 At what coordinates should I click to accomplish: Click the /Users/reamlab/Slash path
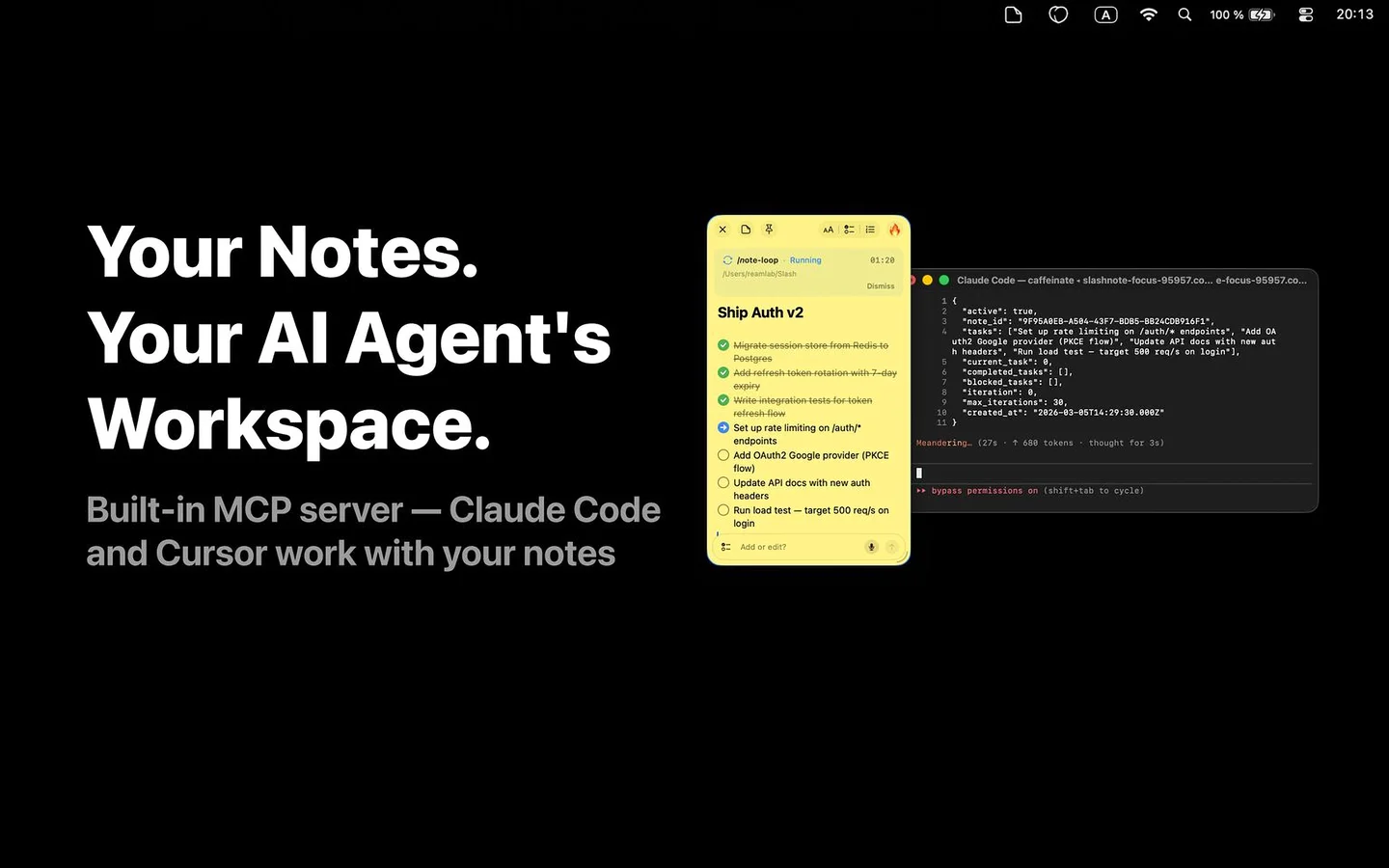pyautogui.click(x=759, y=274)
